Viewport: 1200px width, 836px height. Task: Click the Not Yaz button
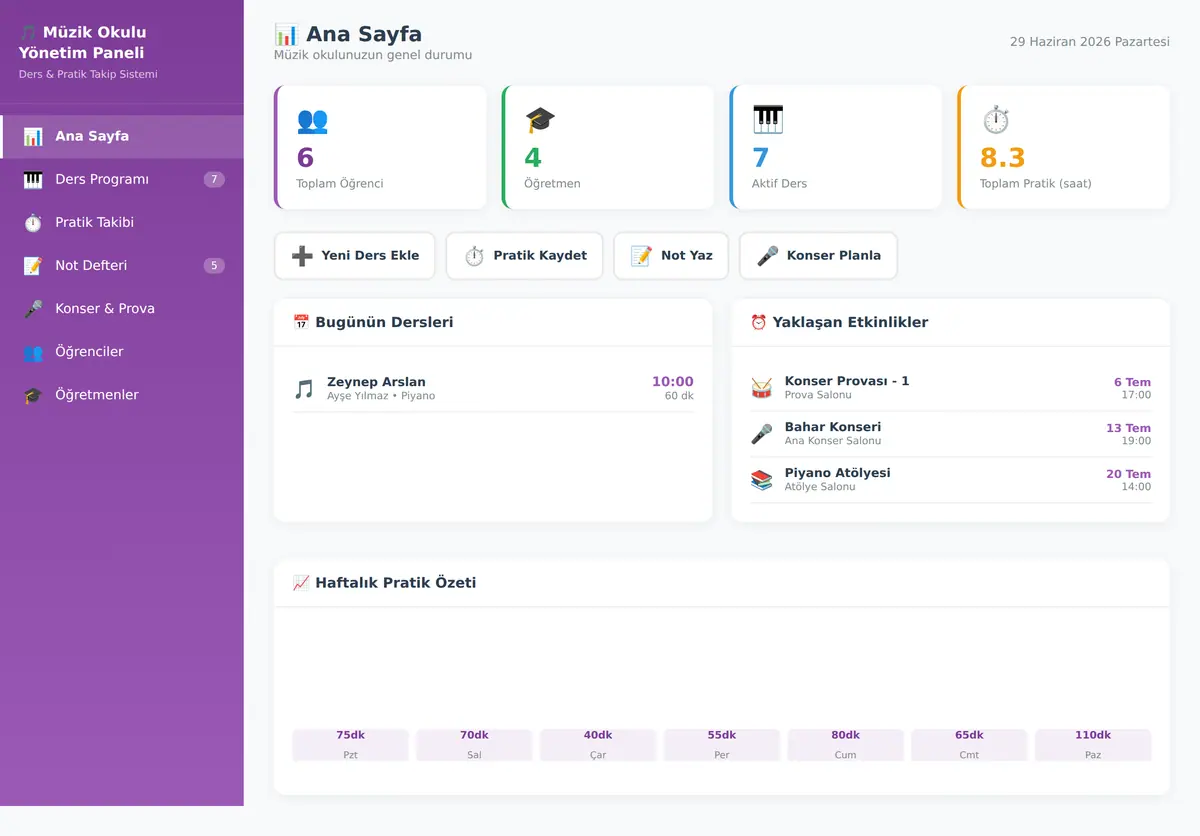click(672, 256)
